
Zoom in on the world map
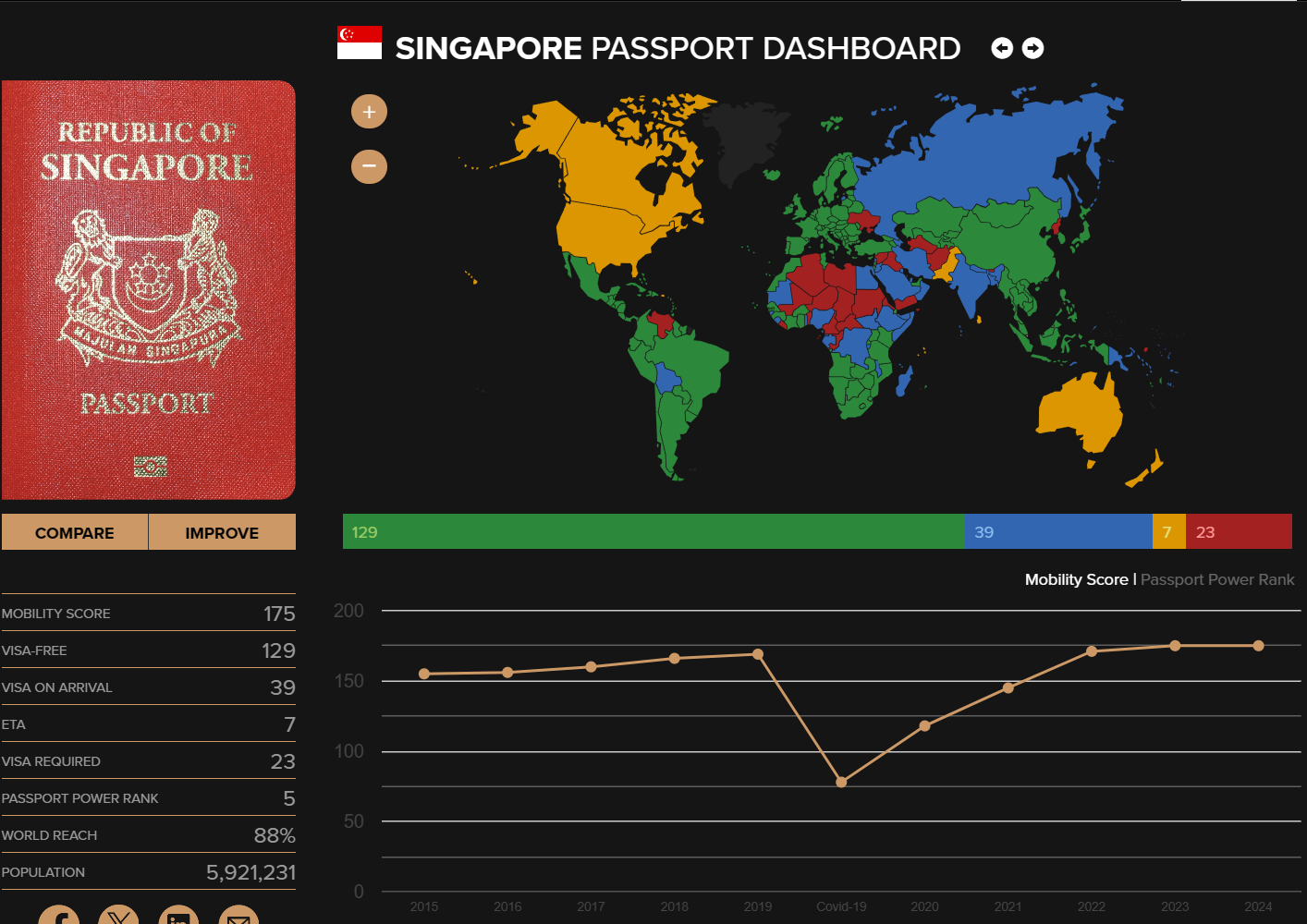(x=369, y=112)
